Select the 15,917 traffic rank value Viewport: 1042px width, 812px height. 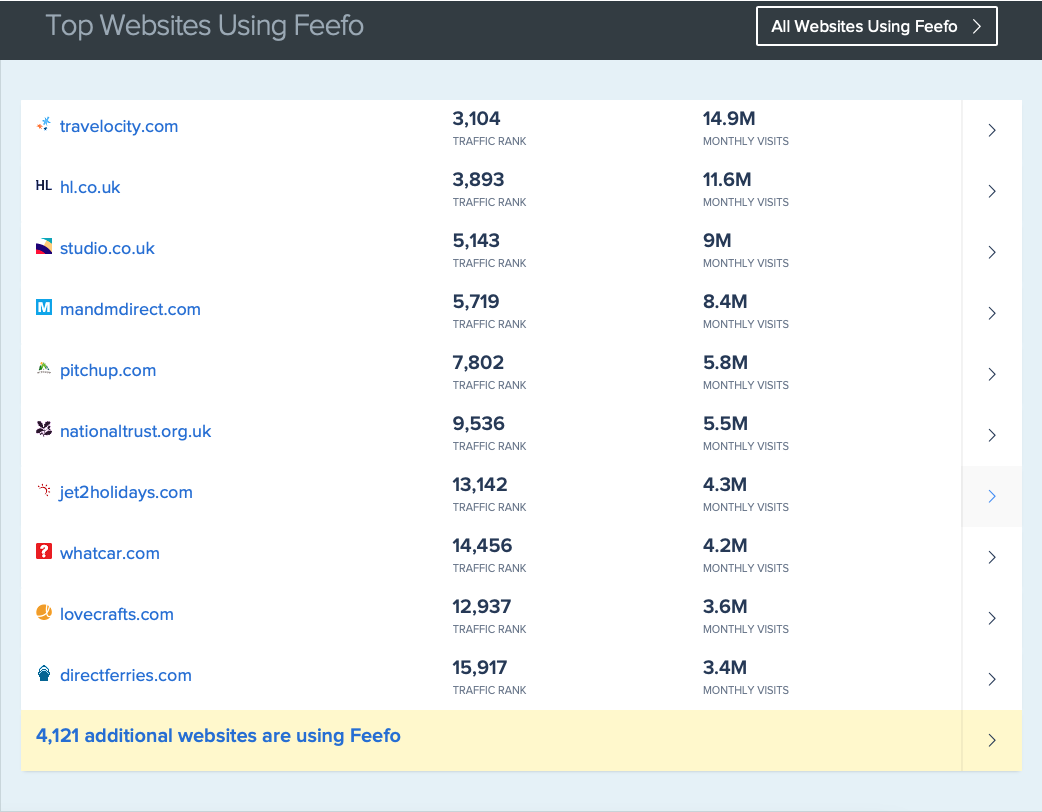pos(480,668)
